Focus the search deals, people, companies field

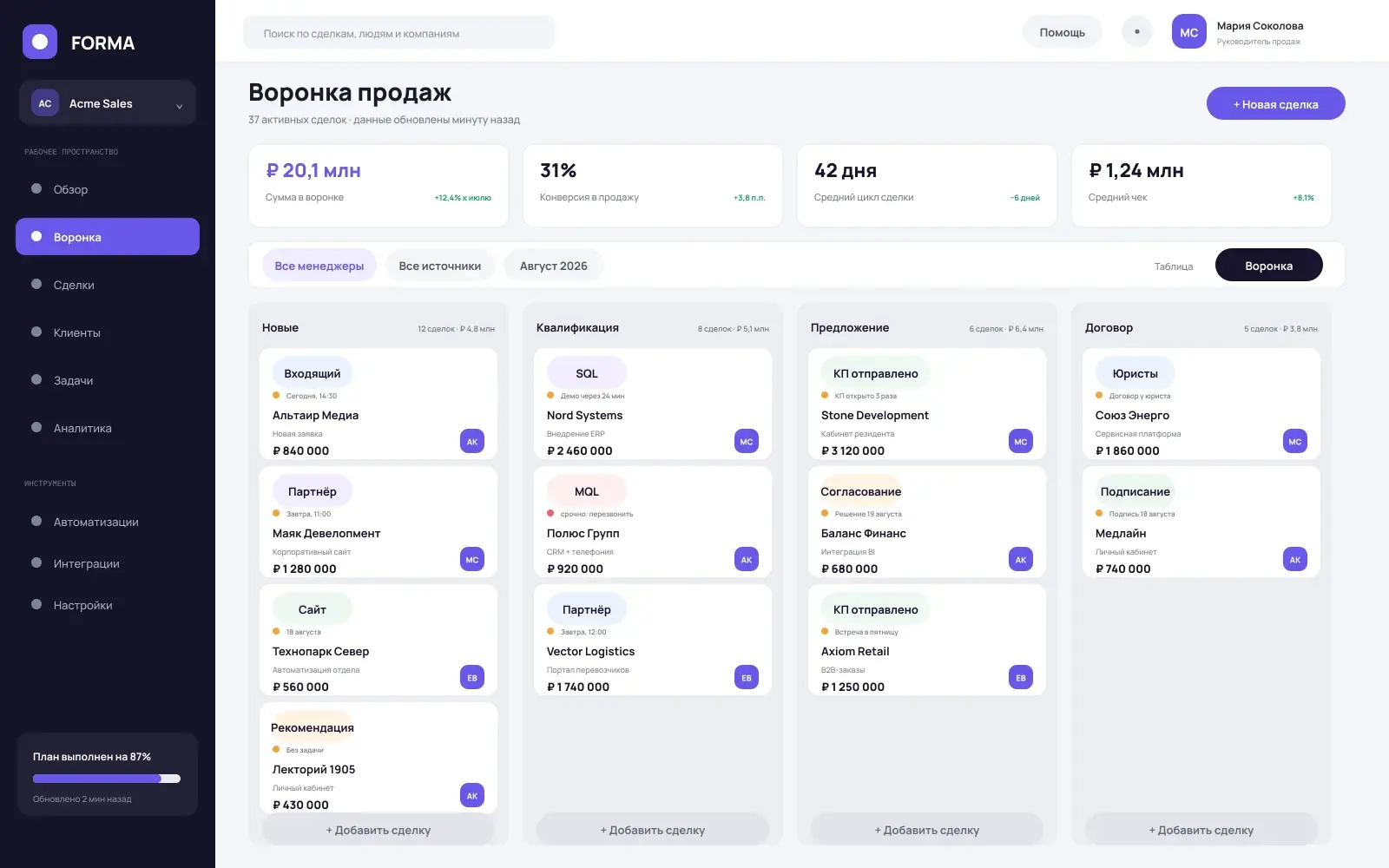[399, 33]
